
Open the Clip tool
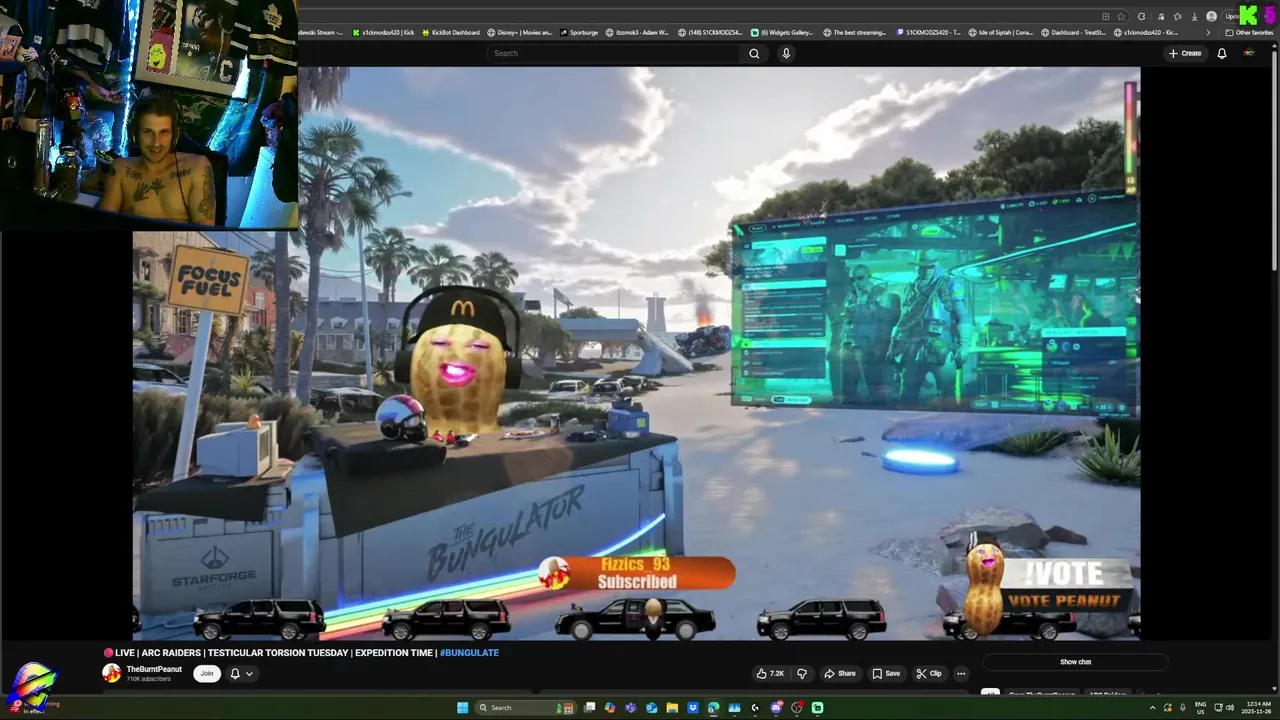pos(929,674)
